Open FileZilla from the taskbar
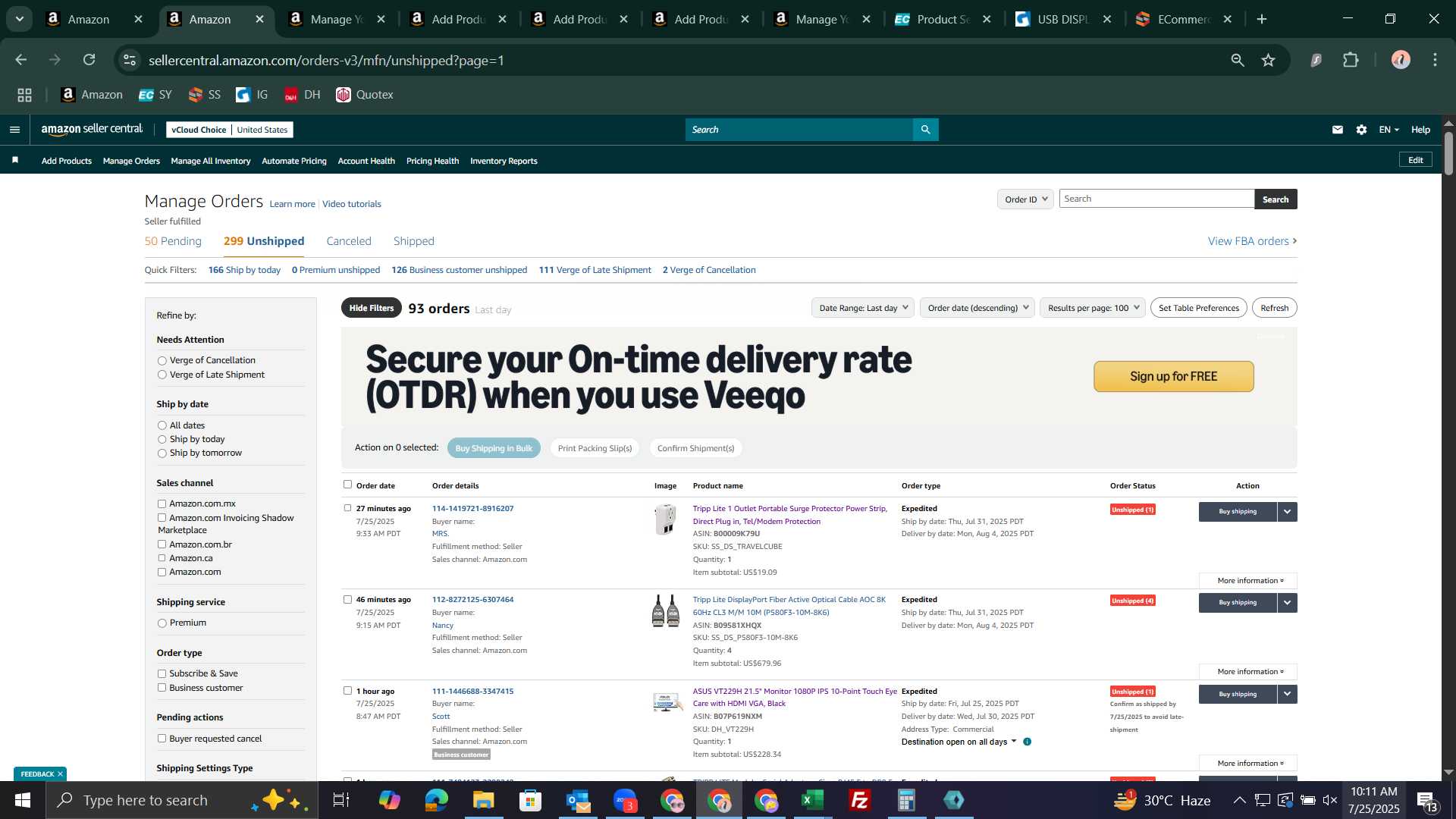 click(860, 800)
